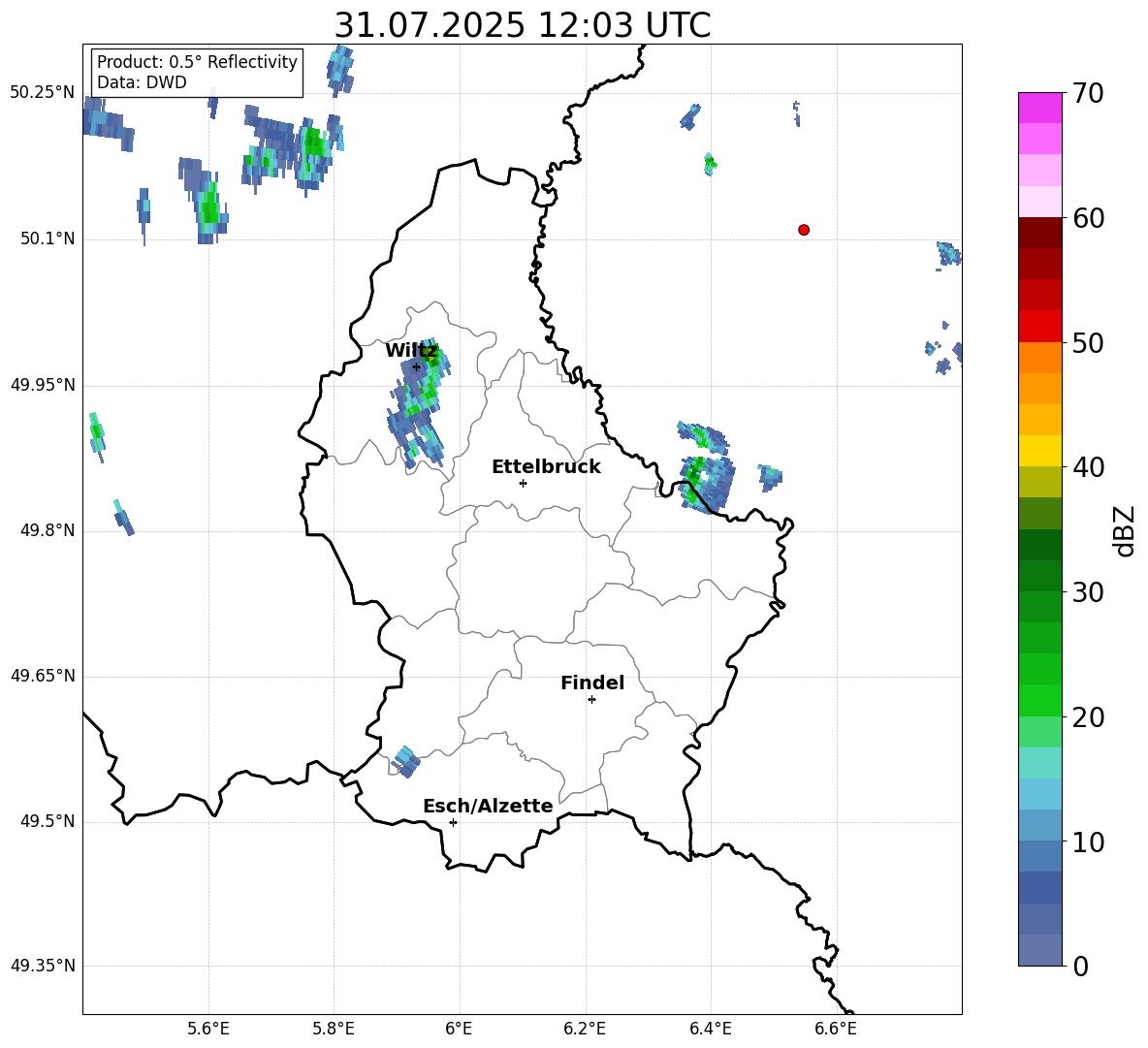Click the 5.6°E longitude label

208,1029
